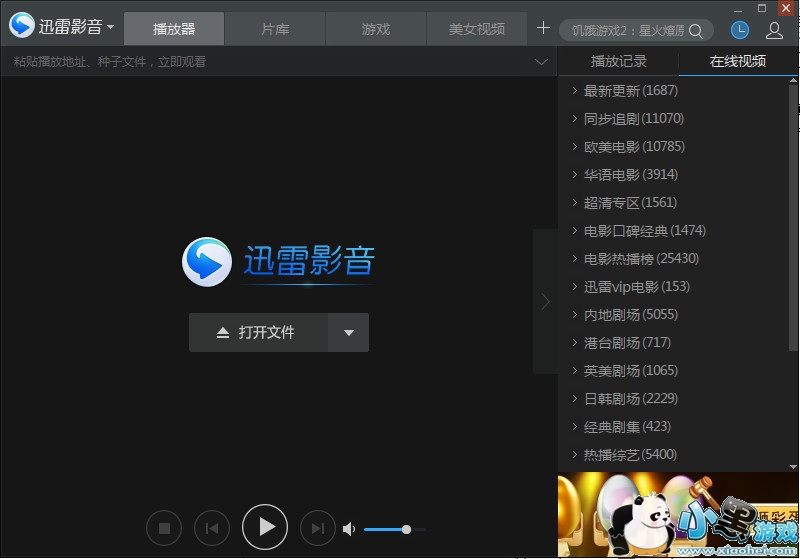This screenshot has width=800, height=559.
Task: Expand 电影口碑经典 (1474) category
Action: pyautogui.click(x=574, y=231)
